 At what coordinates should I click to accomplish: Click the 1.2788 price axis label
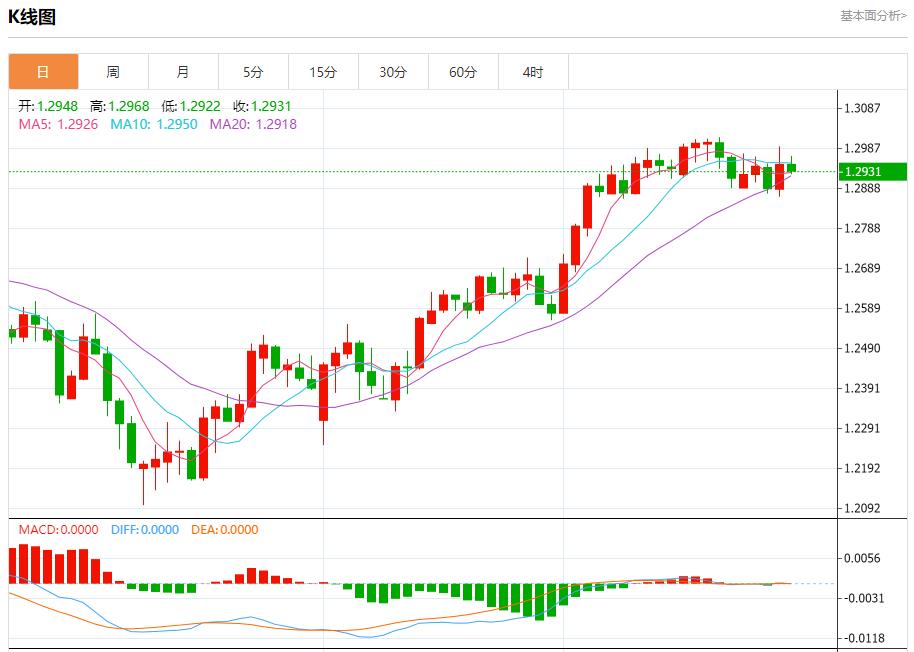pyautogui.click(x=862, y=228)
